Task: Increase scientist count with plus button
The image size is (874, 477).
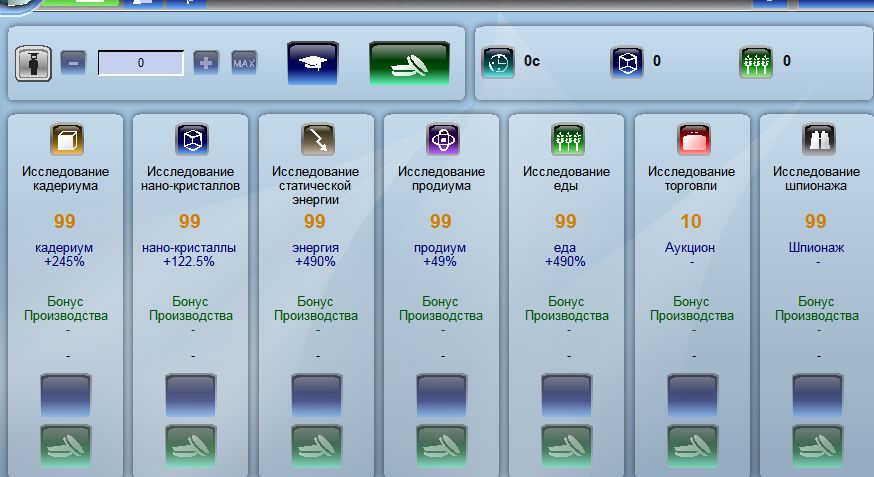Action: 206,63
